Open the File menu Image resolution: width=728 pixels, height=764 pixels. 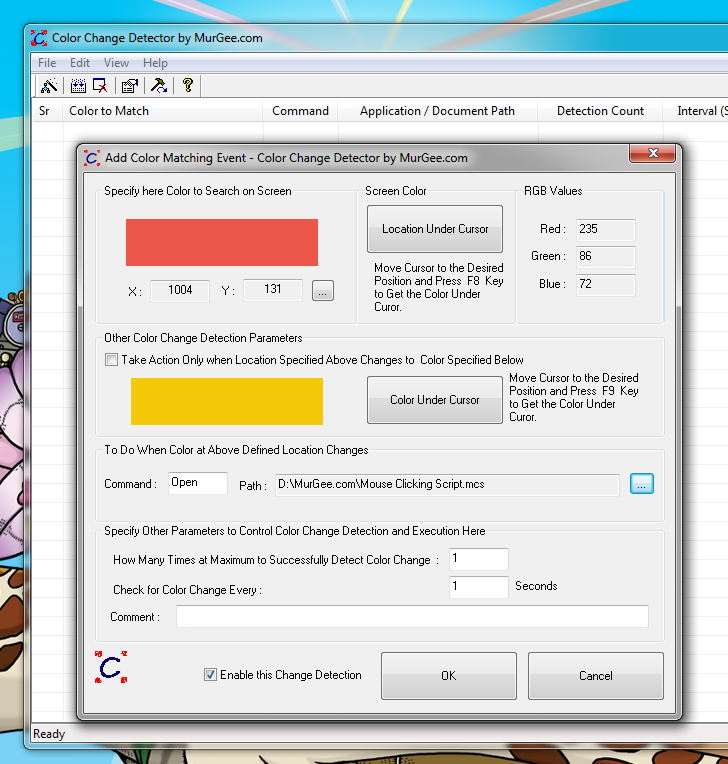47,63
